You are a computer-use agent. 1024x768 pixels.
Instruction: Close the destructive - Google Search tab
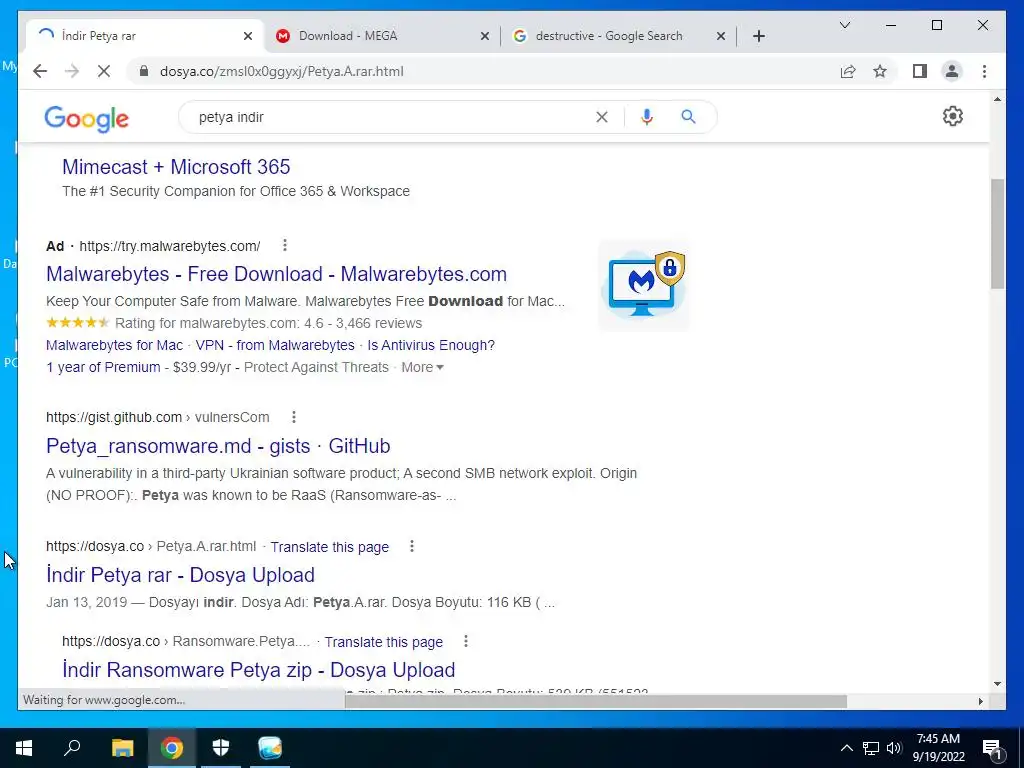tap(721, 36)
